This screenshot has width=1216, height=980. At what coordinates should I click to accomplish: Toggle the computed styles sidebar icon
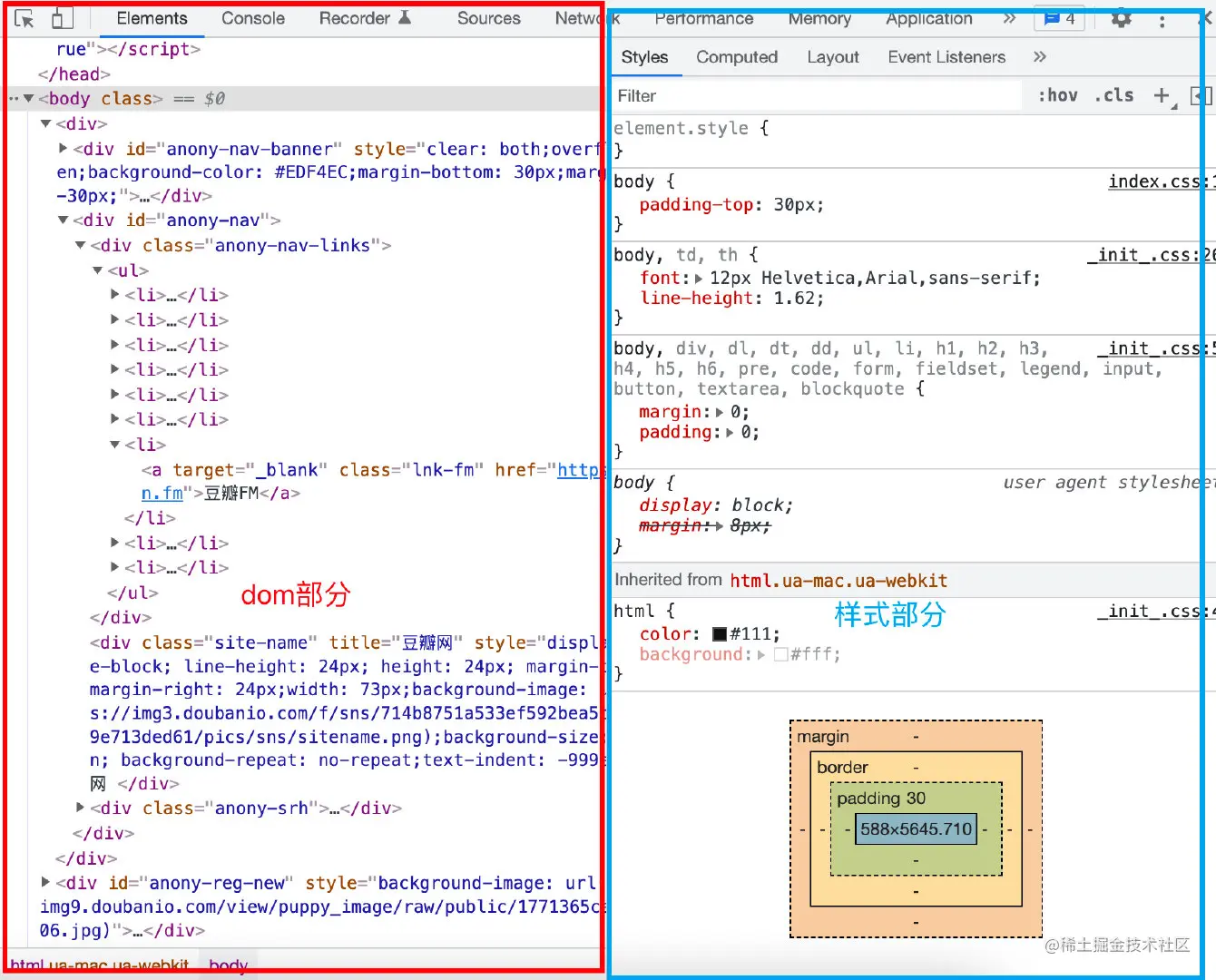1201,95
